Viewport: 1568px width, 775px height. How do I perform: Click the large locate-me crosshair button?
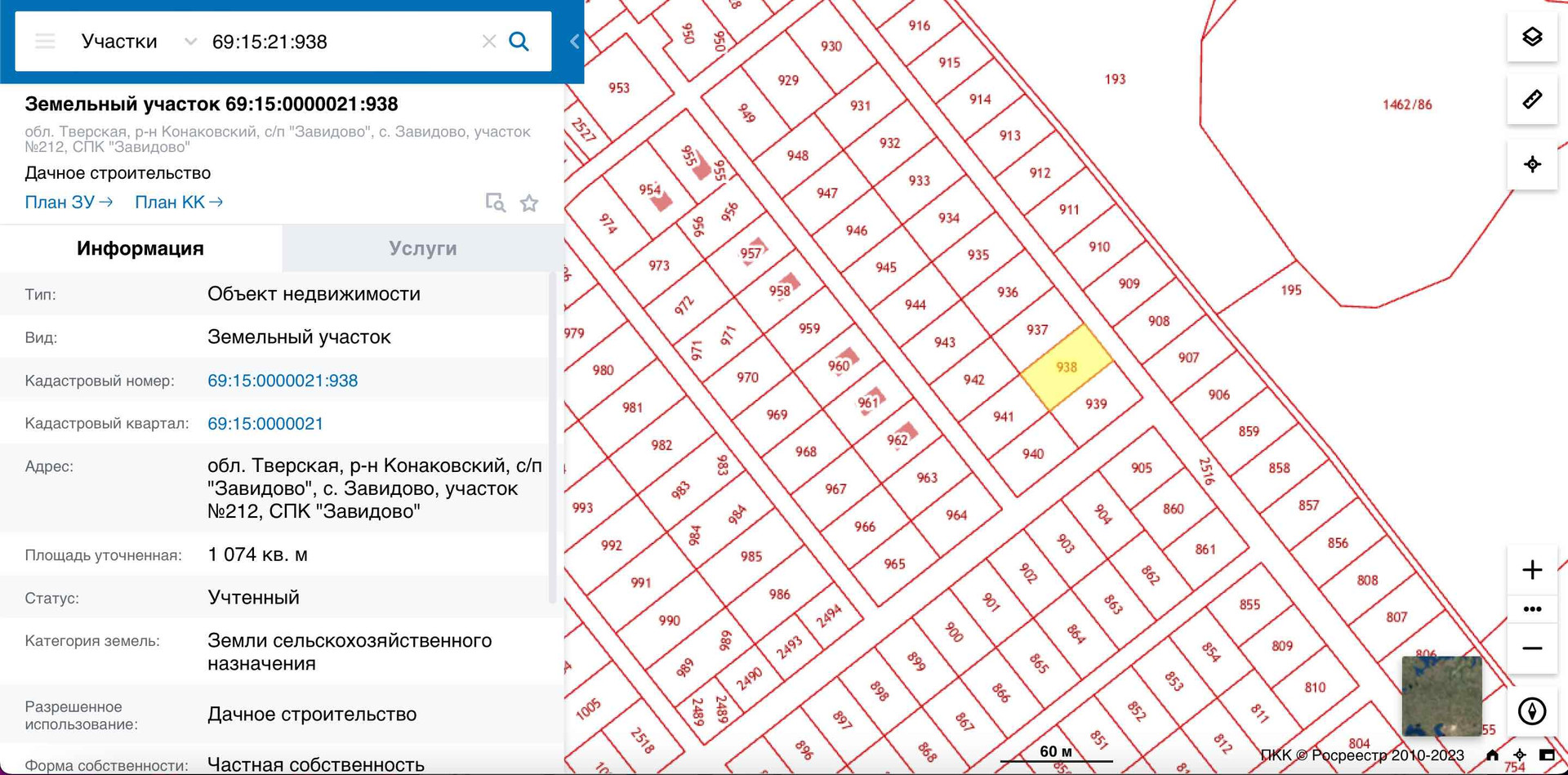click(x=1532, y=164)
